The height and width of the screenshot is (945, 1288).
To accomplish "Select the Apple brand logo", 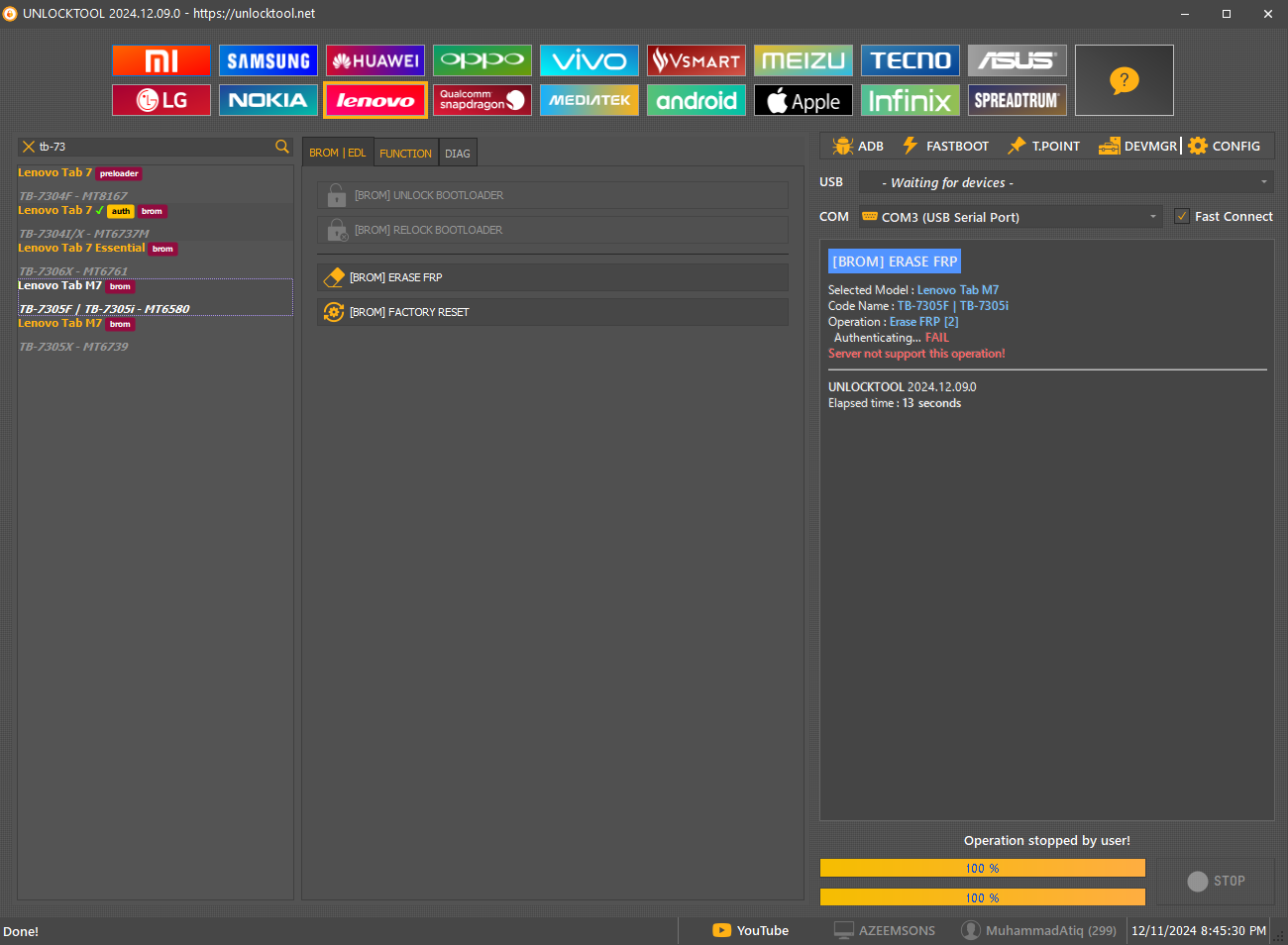I will click(x=804, y=100).
